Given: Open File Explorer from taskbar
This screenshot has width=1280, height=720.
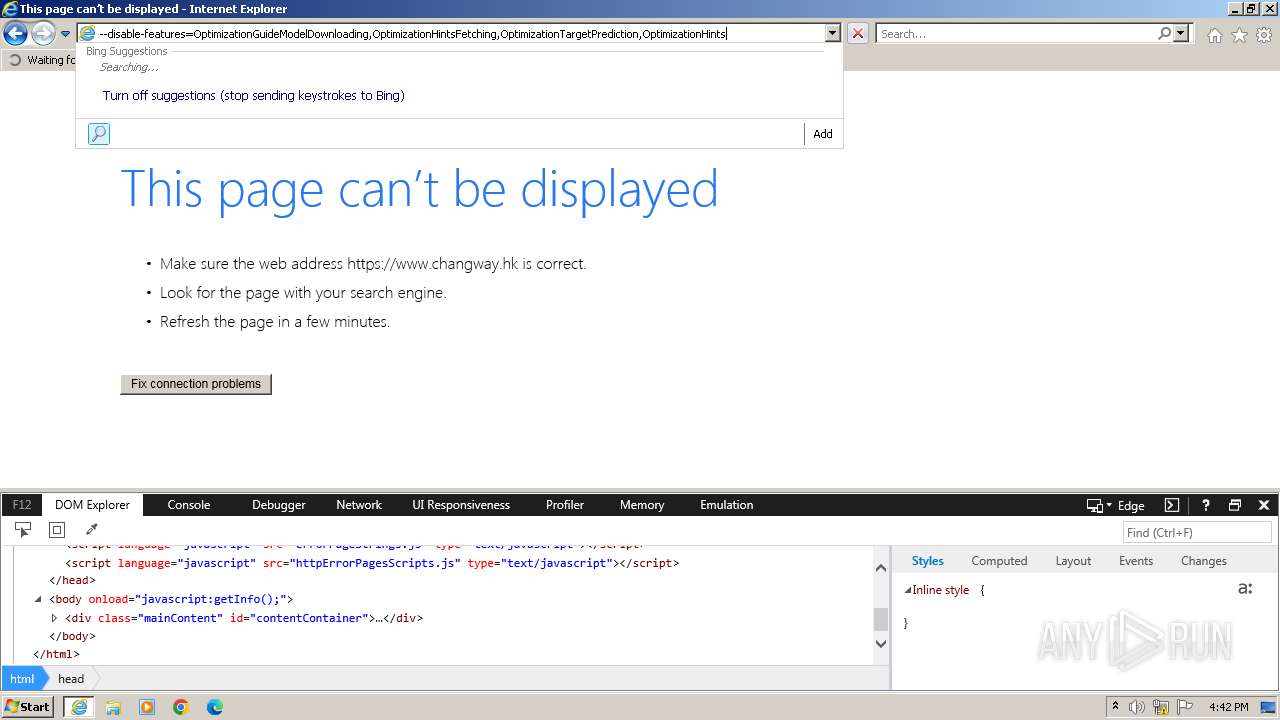Looking at the screenshot, I should pyautogui.click(x=113, y=707).
